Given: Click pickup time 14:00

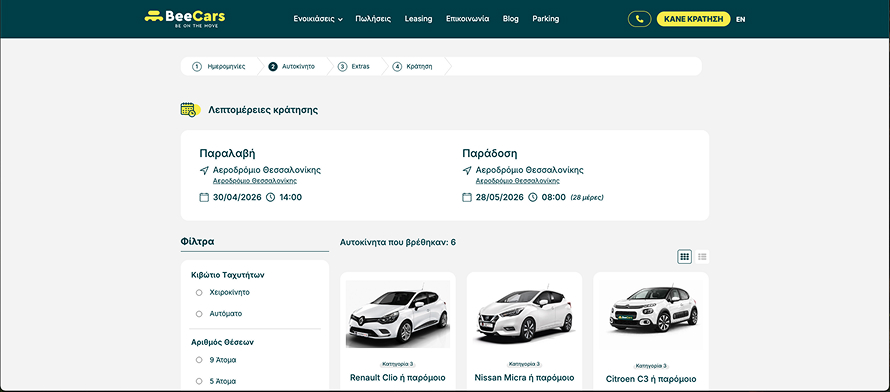Looking at the screenshot, I should [x=291, y=197].
